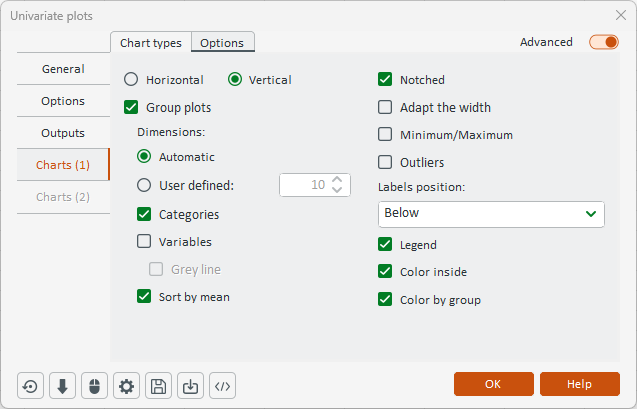Uncheck the Categories checkbox
Viewport: 637px width, 409px height.
[144, 214]
